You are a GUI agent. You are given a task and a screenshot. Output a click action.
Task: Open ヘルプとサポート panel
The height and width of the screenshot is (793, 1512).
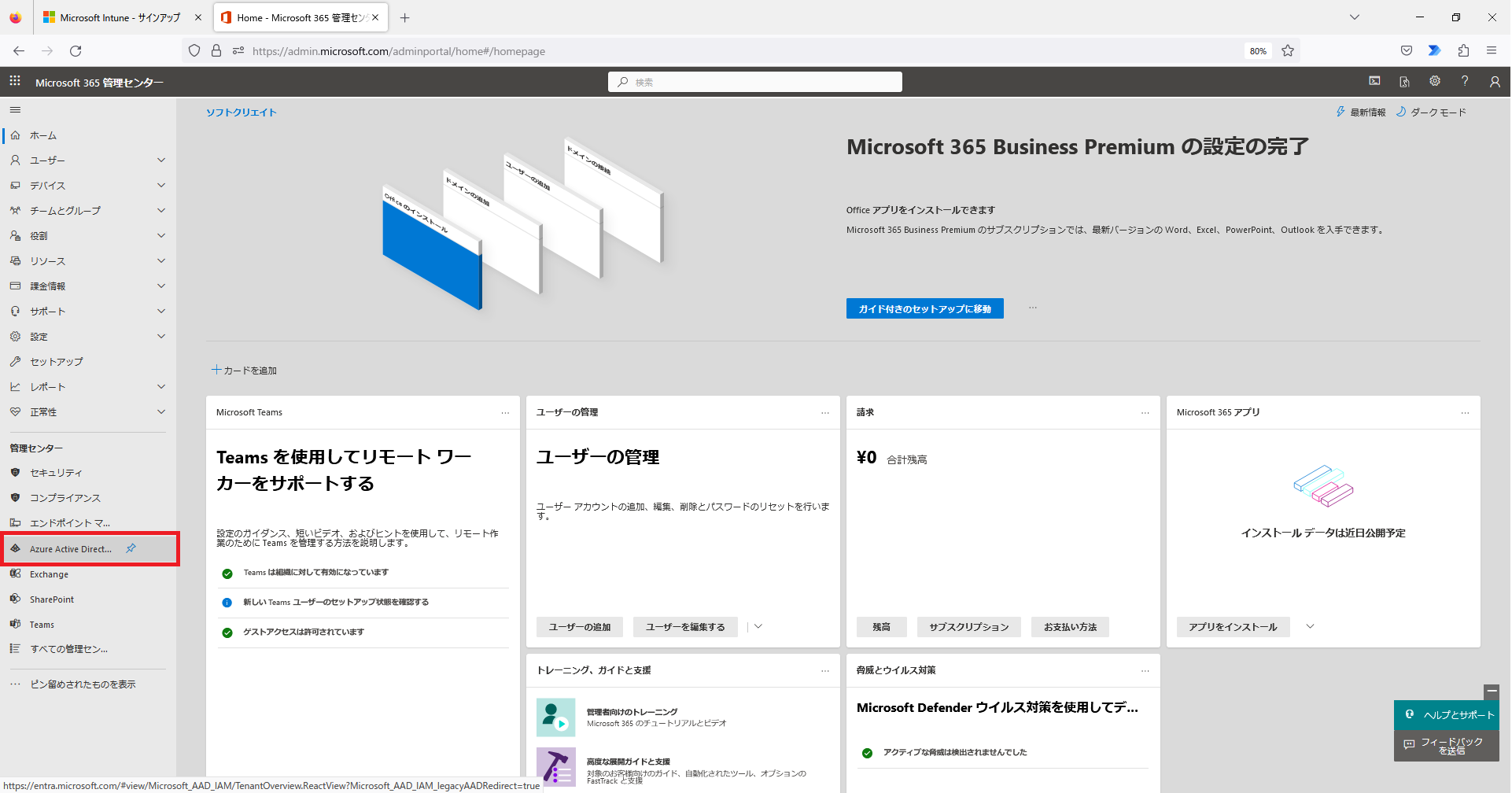1447,715
